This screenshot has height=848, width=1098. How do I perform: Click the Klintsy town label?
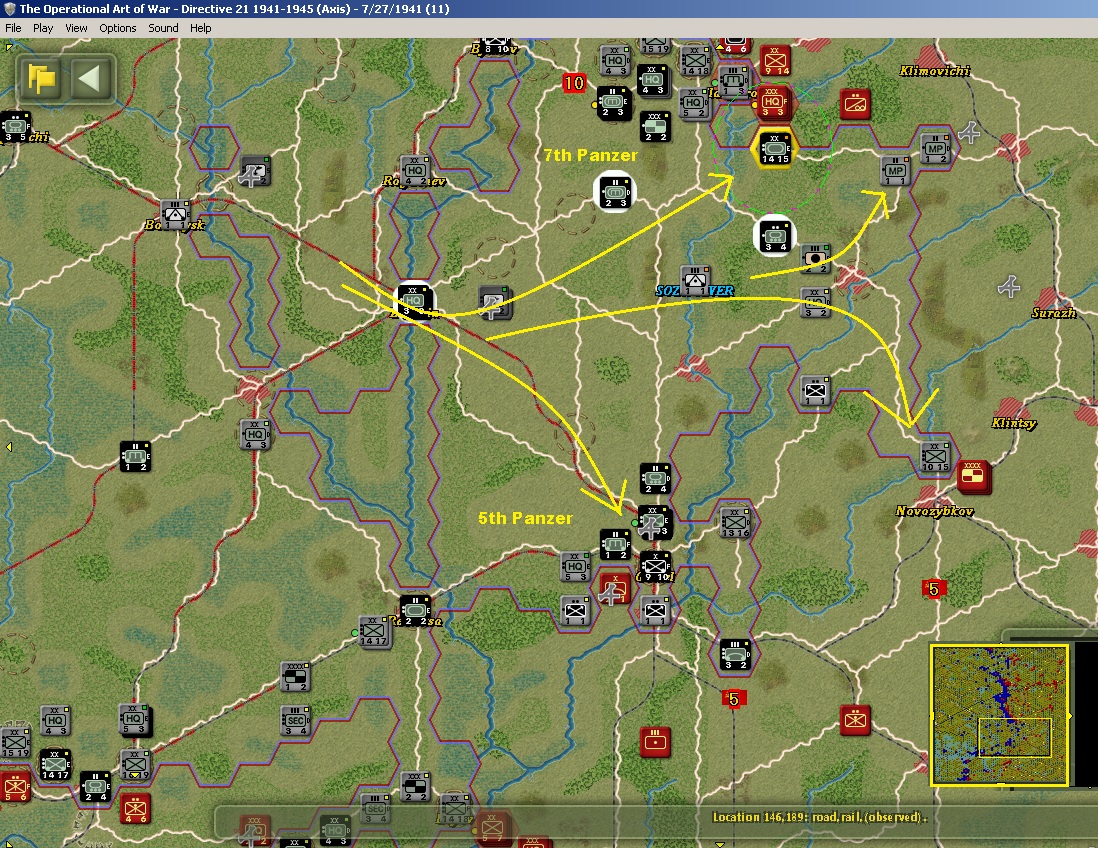coord(1013,422)
